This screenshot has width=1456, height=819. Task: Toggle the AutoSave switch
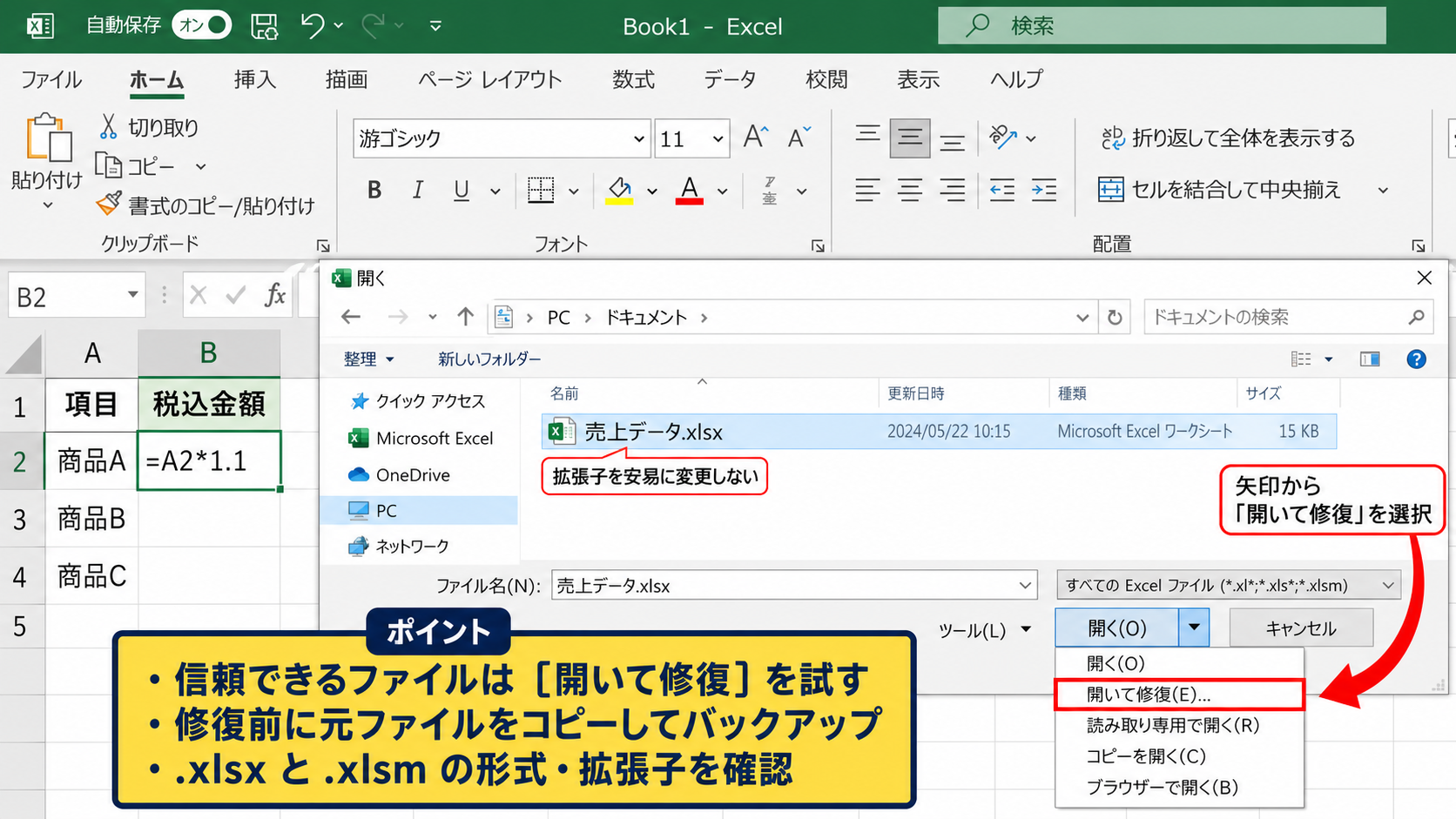click(x=201, y=25)
